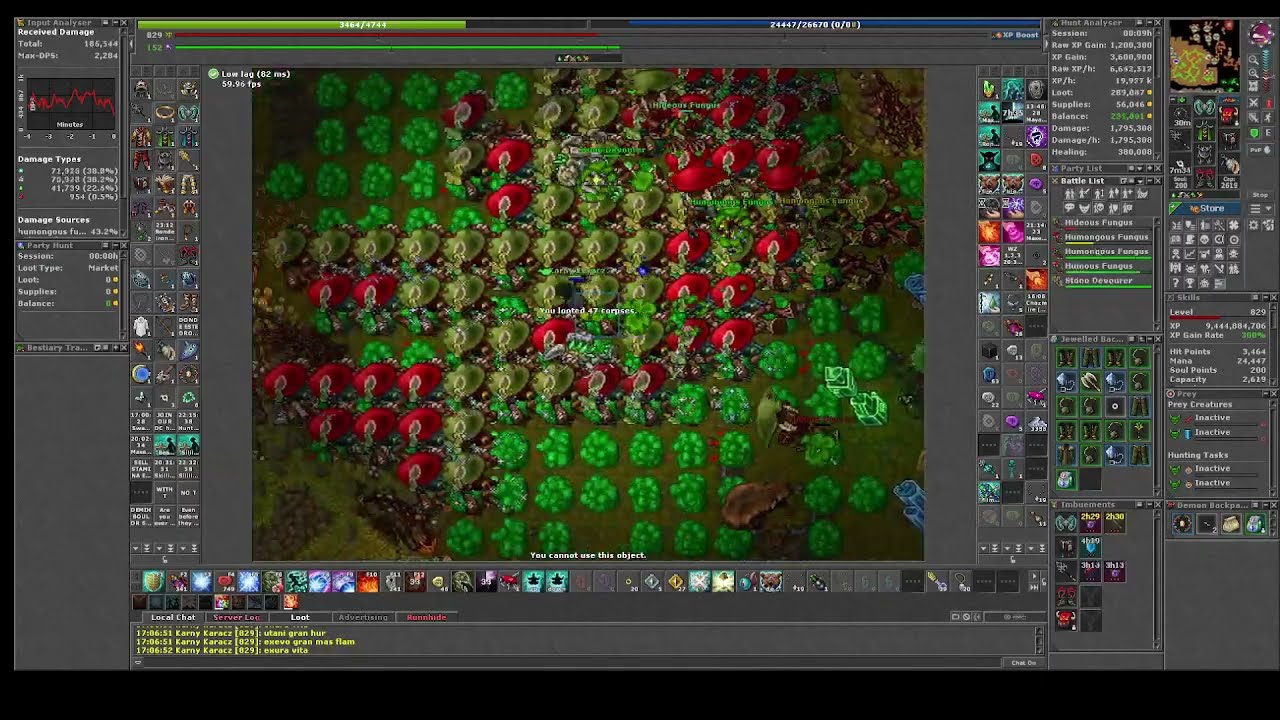Screen dimensions: 1280x720
Task: Switch to Local Chat tab
Action: point(173,617)
